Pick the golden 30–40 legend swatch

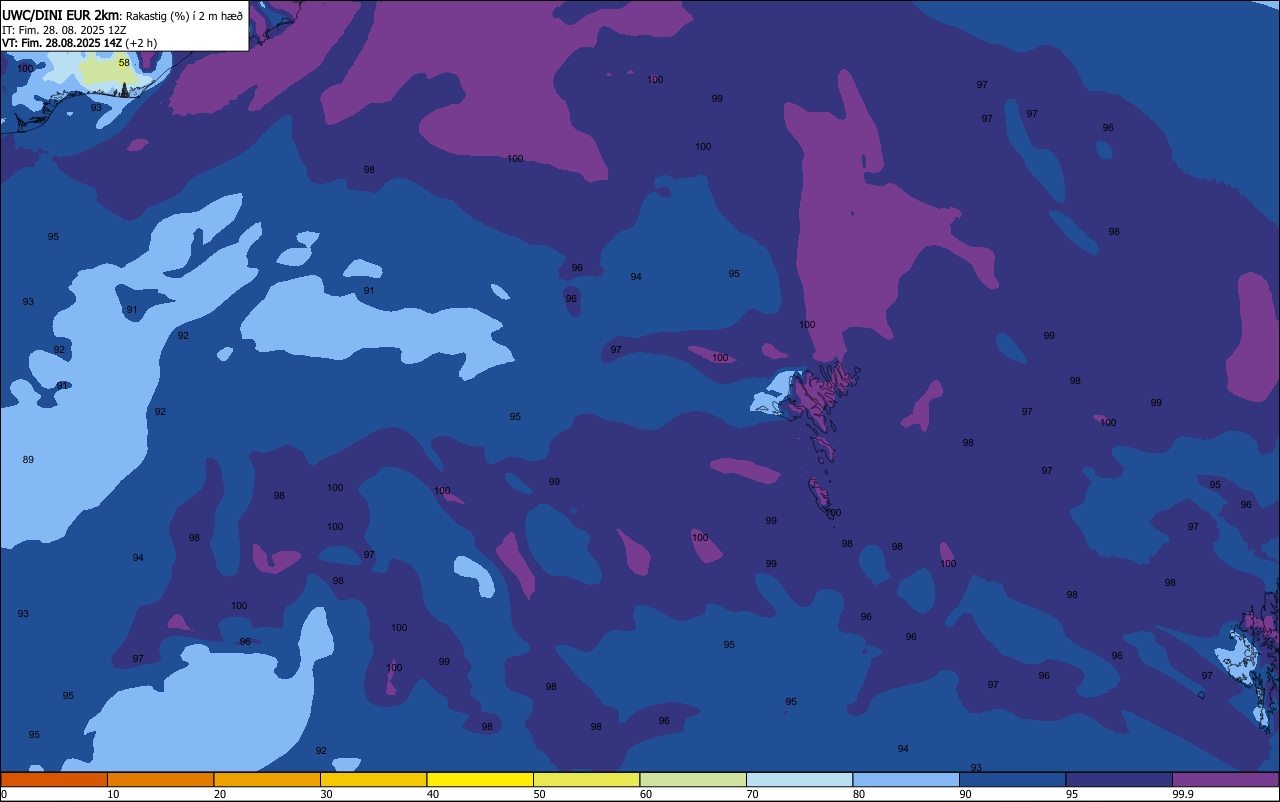click(373, 779)
